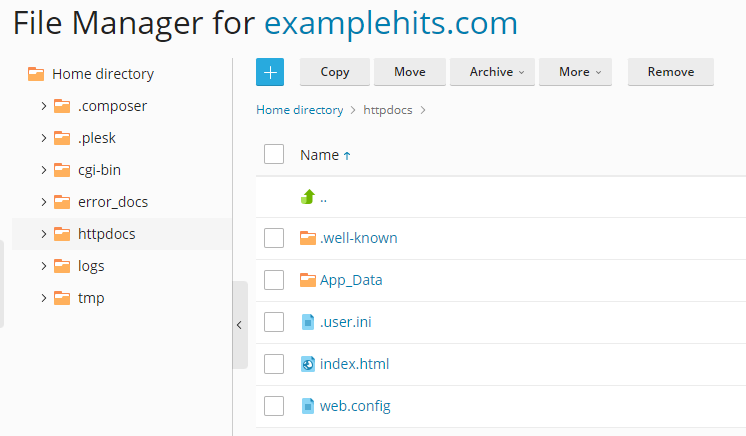Expand the cgi-bin tree node

(44, 170)
